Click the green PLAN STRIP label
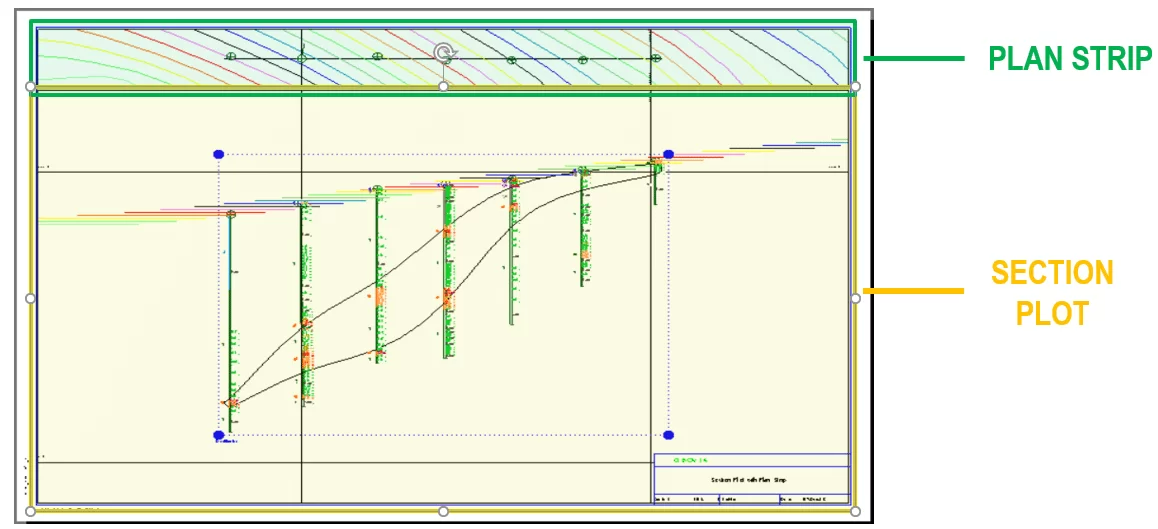Image resolution: width=1158 pixels, height=529 pixels. click(x=1069, y=59)
